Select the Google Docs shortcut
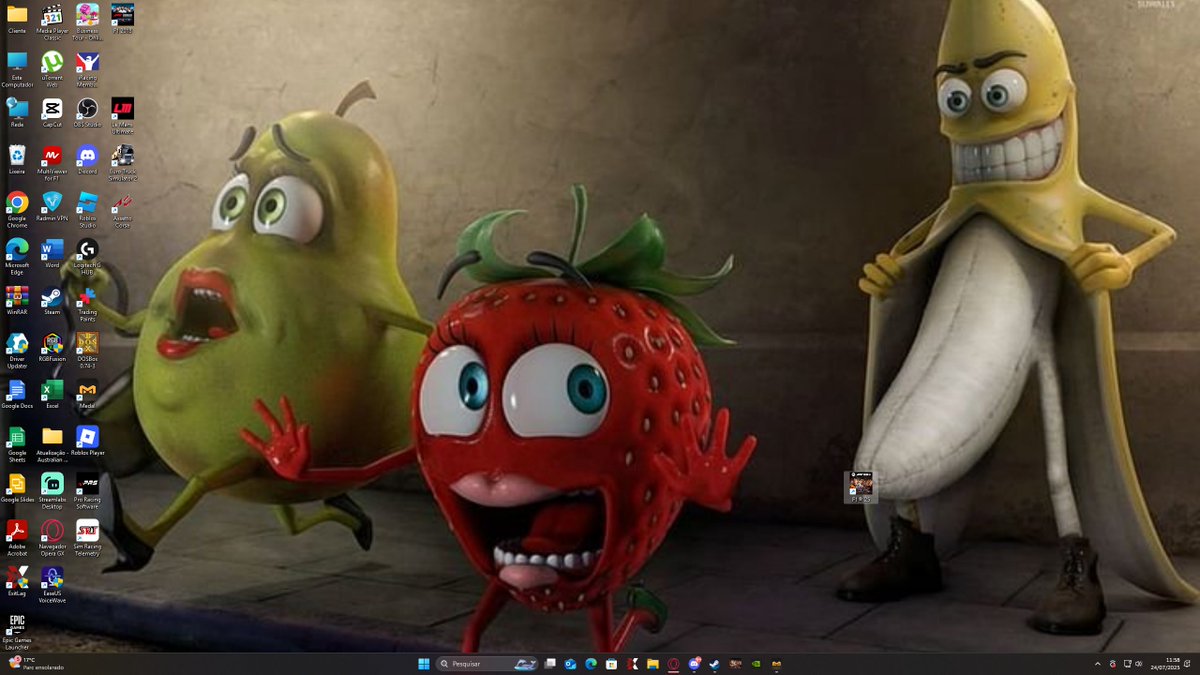1200x675 pixels. pos(17,395)
